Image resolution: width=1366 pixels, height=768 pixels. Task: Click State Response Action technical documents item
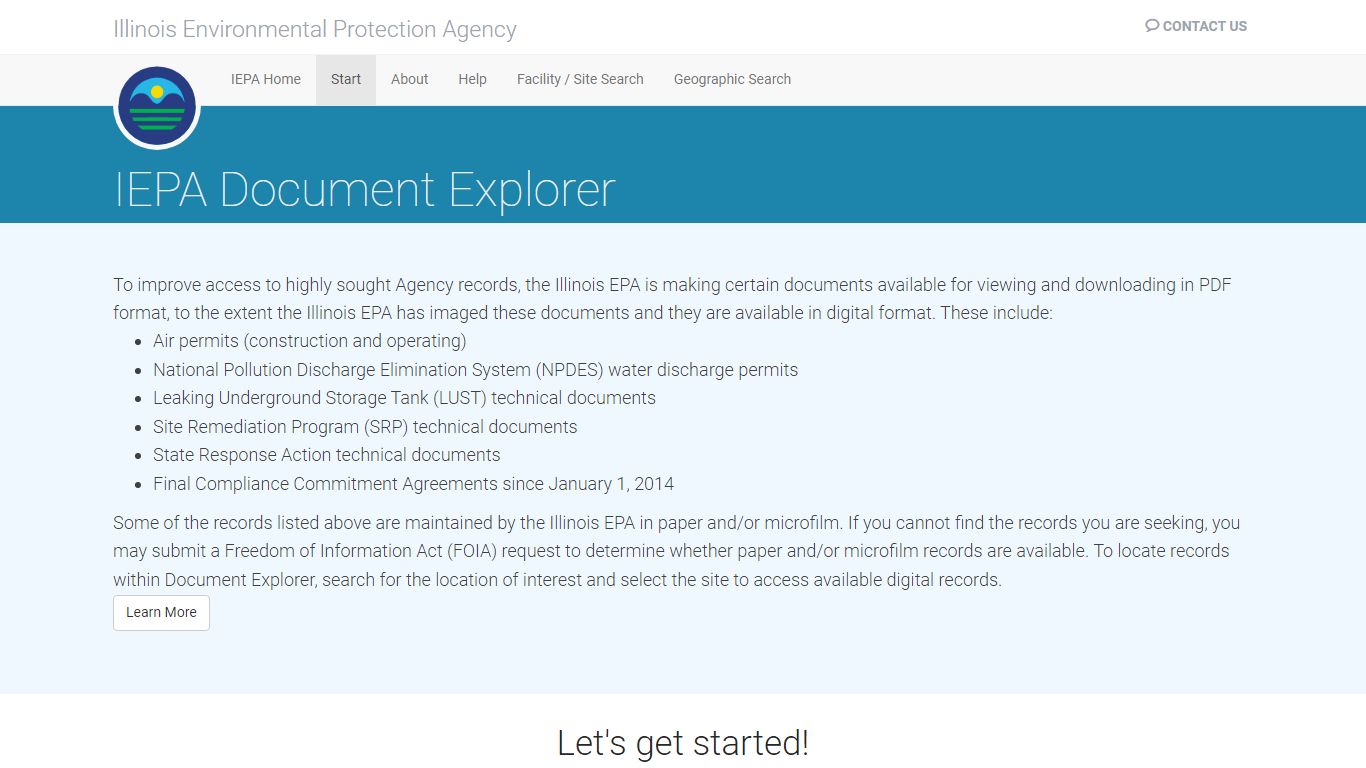[327, 455]
